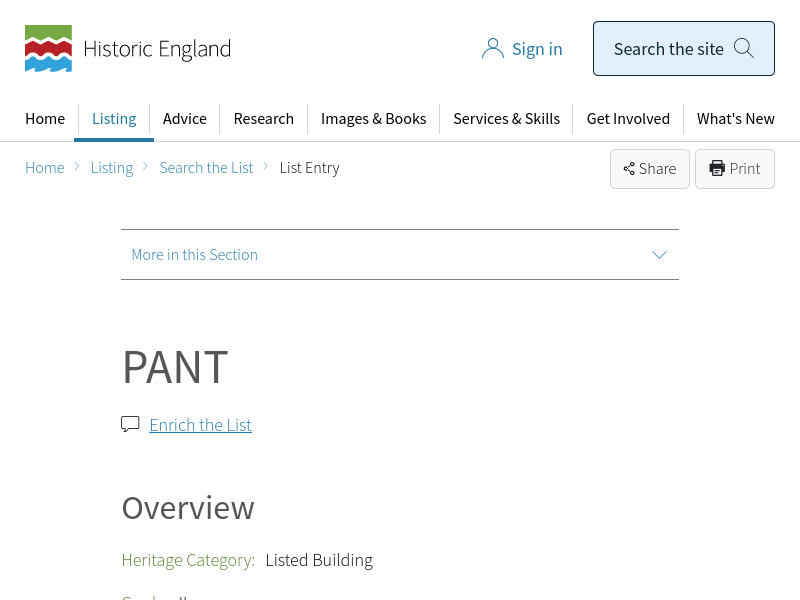Click the Historic England logo
The width and height of the screenshot is (800, 600).
[x=127, y=49]
